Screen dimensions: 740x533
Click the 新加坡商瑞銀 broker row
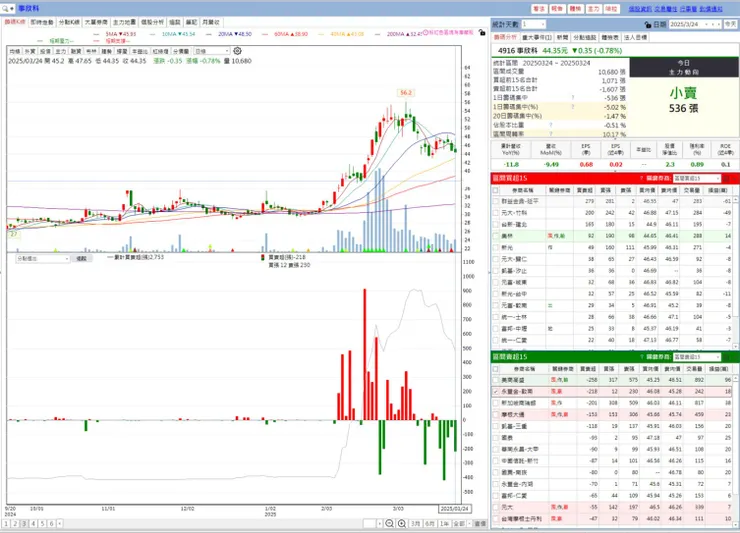[x=612, y=403]
